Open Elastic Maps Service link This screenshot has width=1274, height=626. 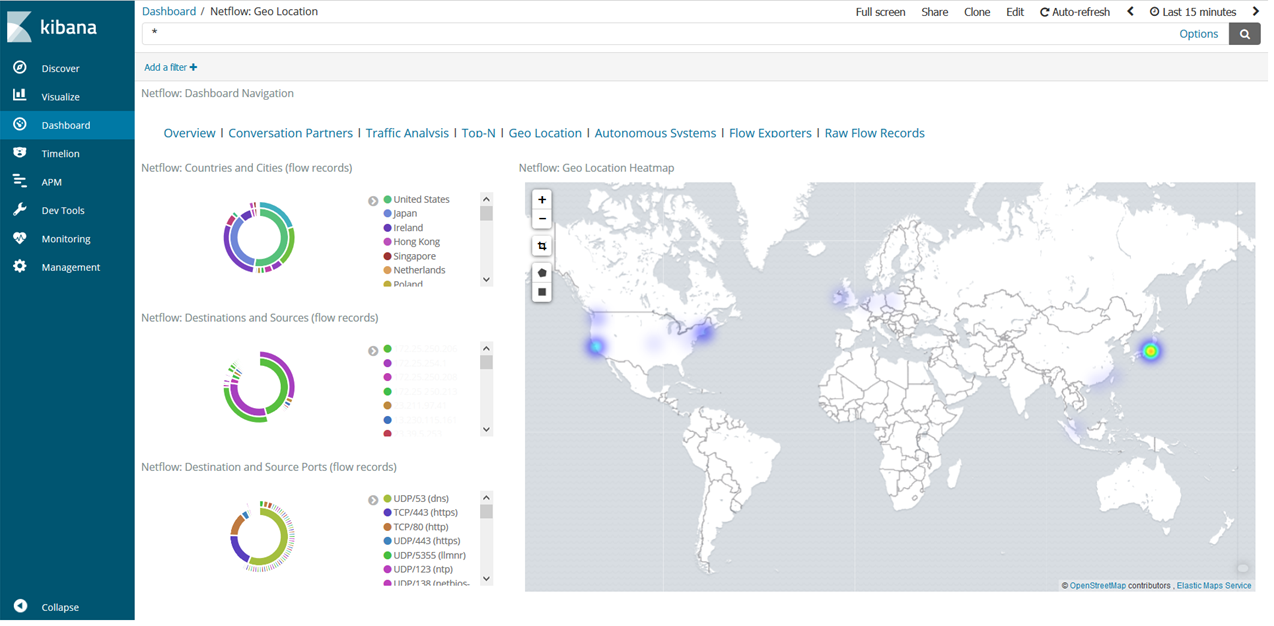[1214, 586]
